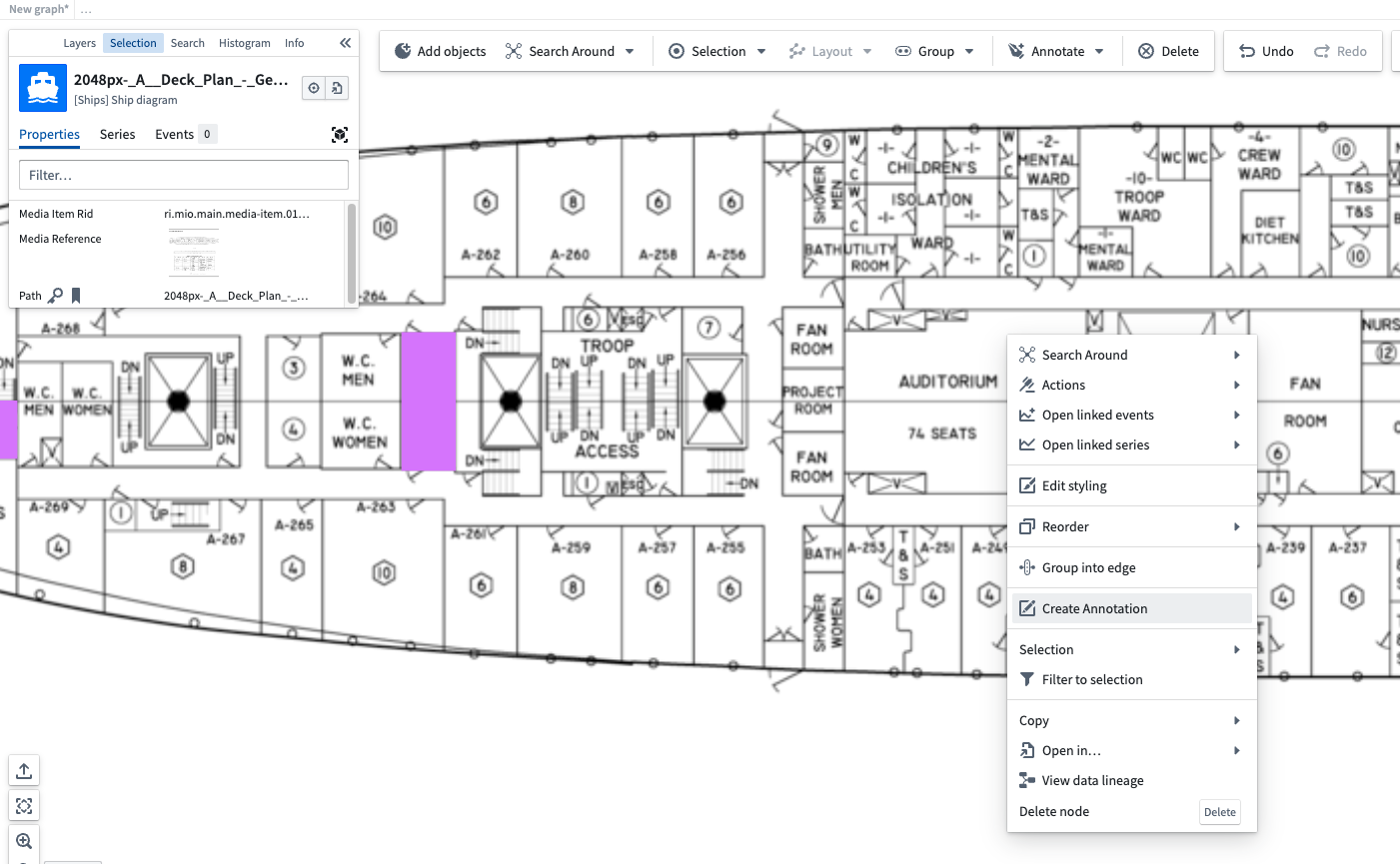Click the Redo button
This screenshot has height=864, width=1400.
[x=1341, y=50]
